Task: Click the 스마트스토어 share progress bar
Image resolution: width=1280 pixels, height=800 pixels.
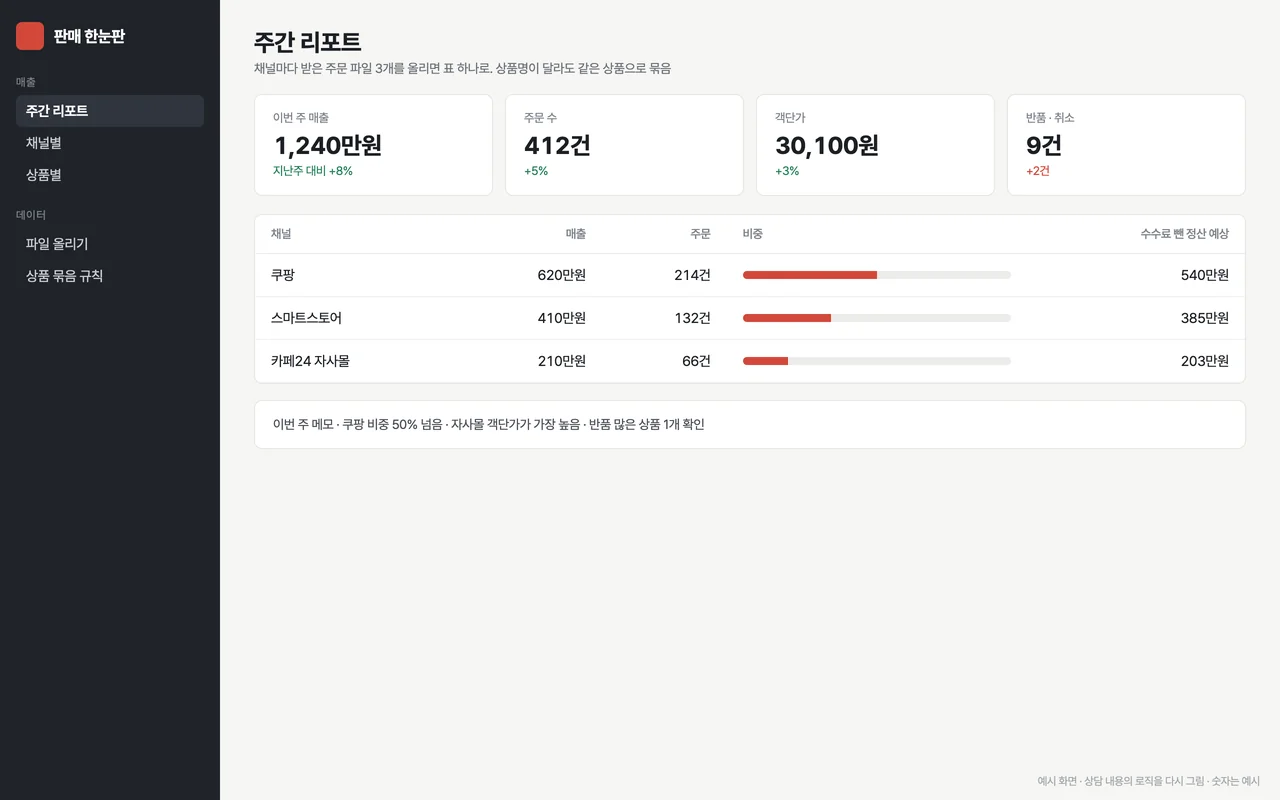Action: [877, 318]
